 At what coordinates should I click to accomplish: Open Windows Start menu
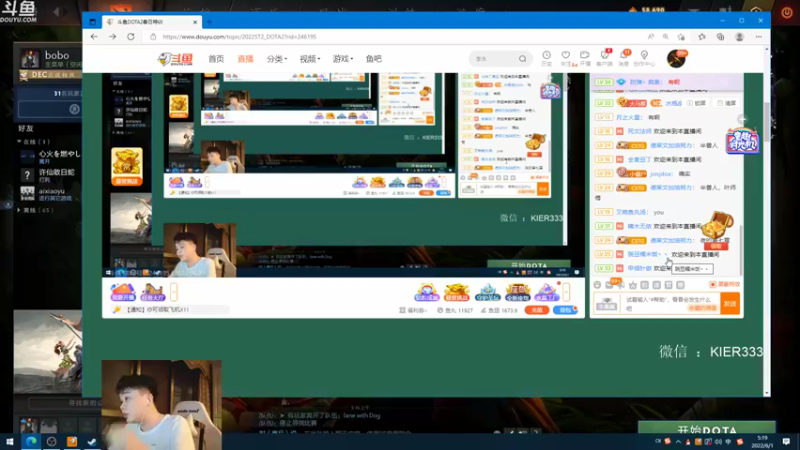point(10,441)
